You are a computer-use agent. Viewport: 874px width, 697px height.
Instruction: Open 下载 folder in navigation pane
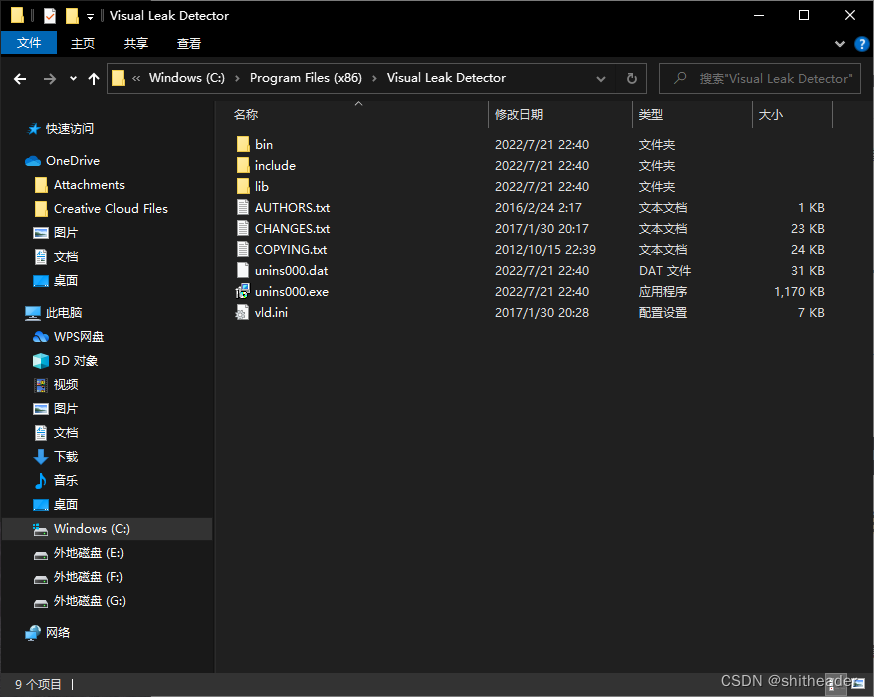point(66,457)
